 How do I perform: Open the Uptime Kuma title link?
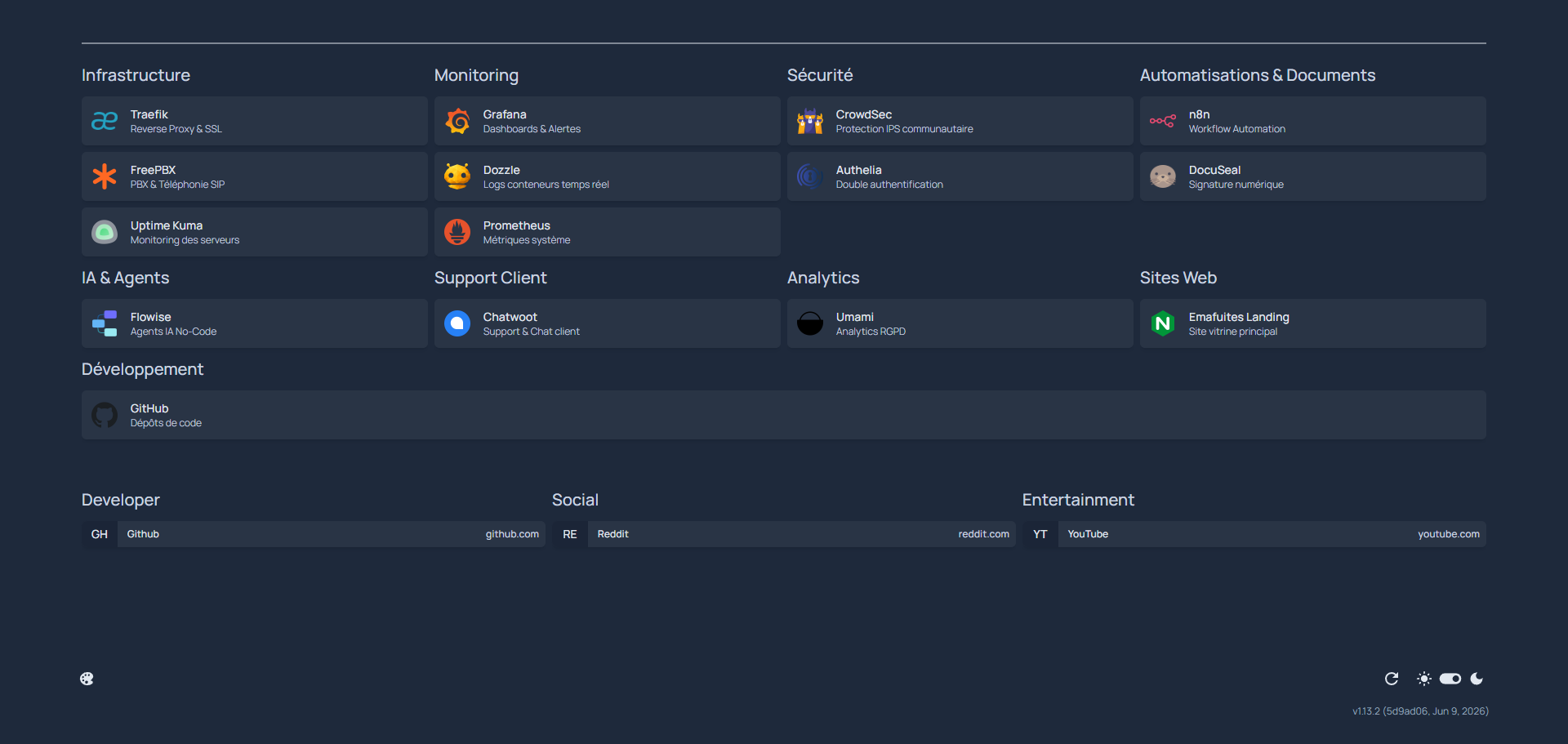coord(167,225)
